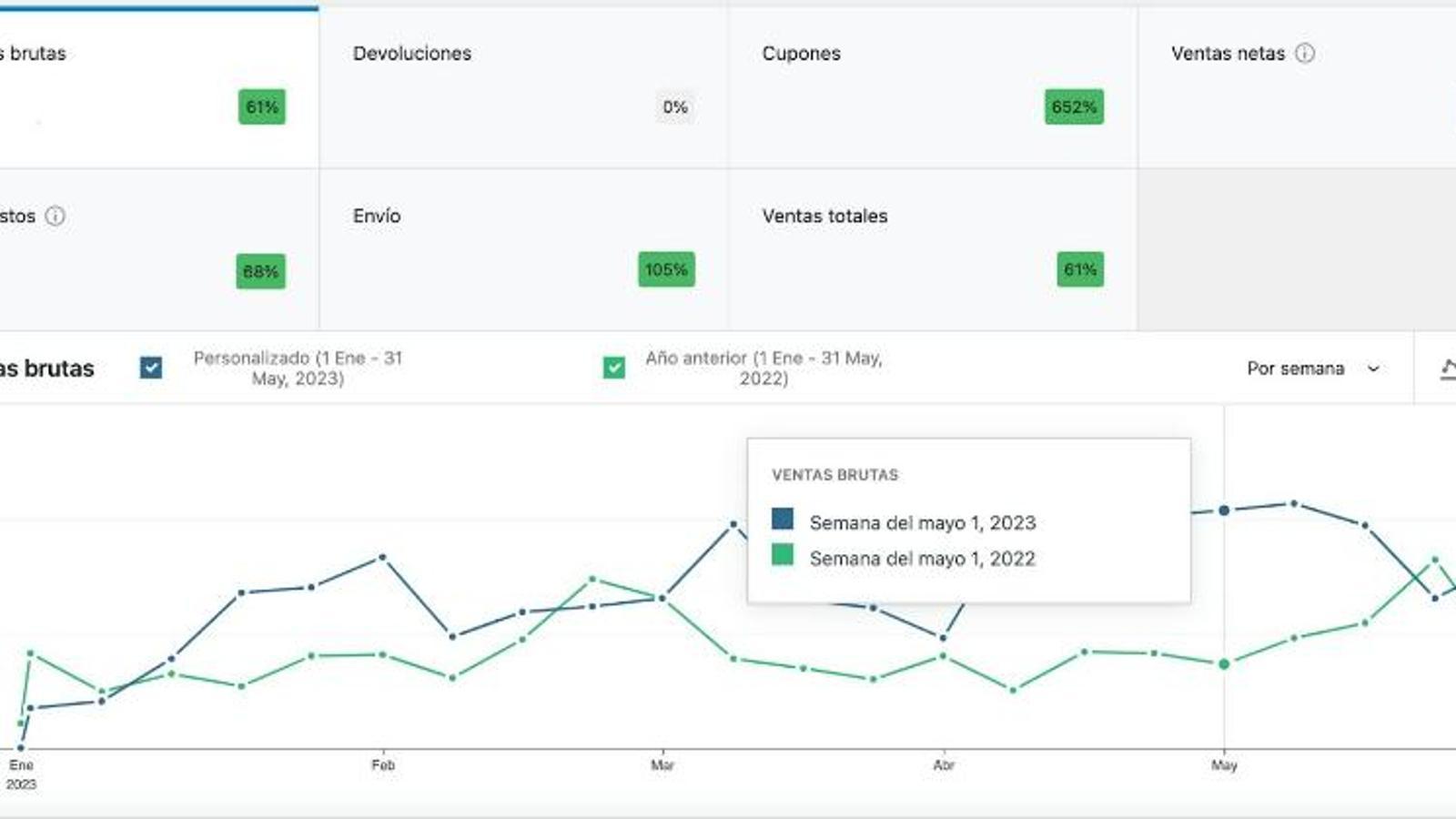Click the info icon beside Ventas netas
Image resolution: width=1456 pixels, height=819 pixels.
pos(1304,53)
